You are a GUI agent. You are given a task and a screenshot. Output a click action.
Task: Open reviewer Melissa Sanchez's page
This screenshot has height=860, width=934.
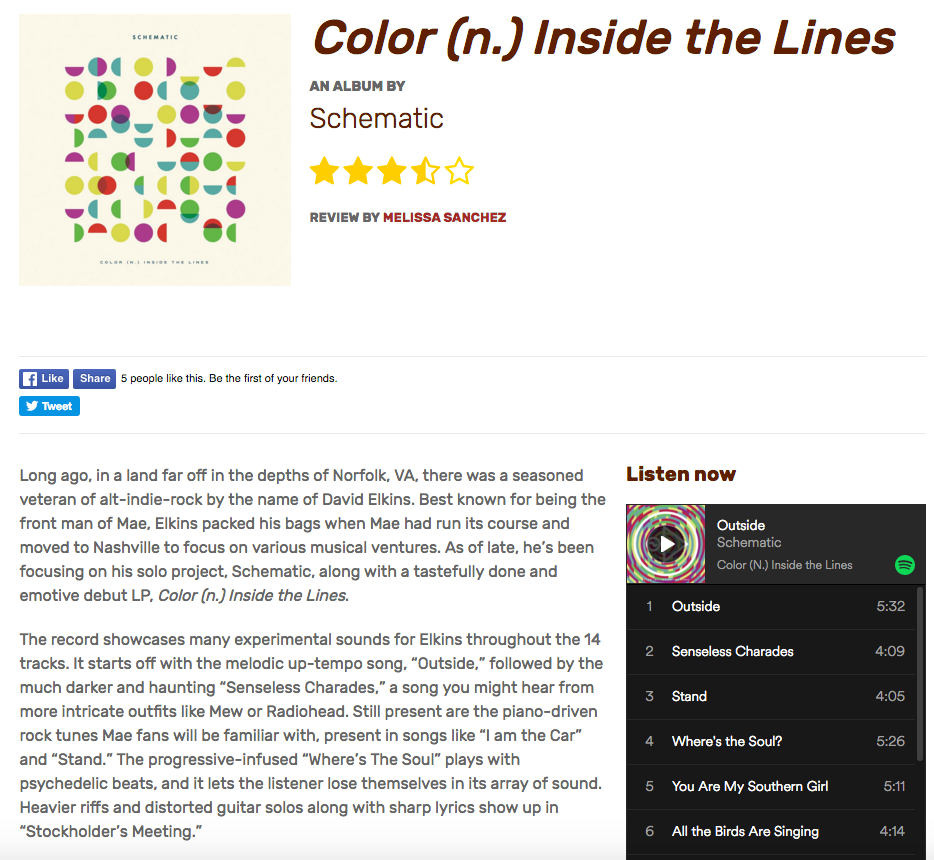point(444,217)
